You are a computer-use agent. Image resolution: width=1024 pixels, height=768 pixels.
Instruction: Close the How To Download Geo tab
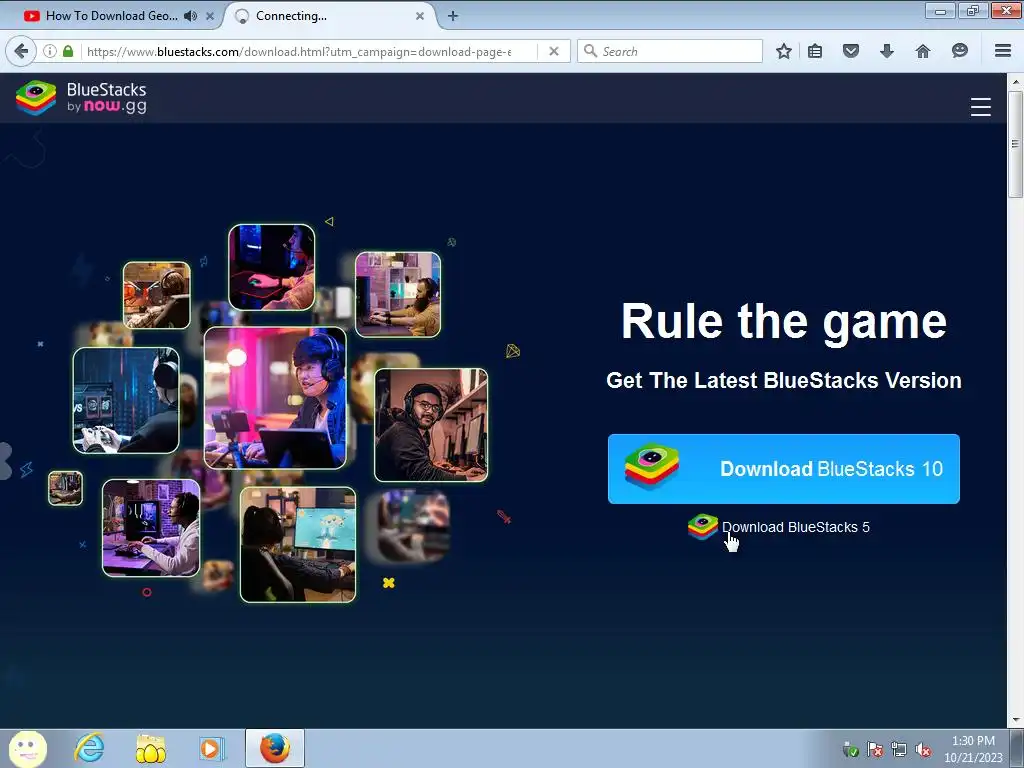point(210,16)
